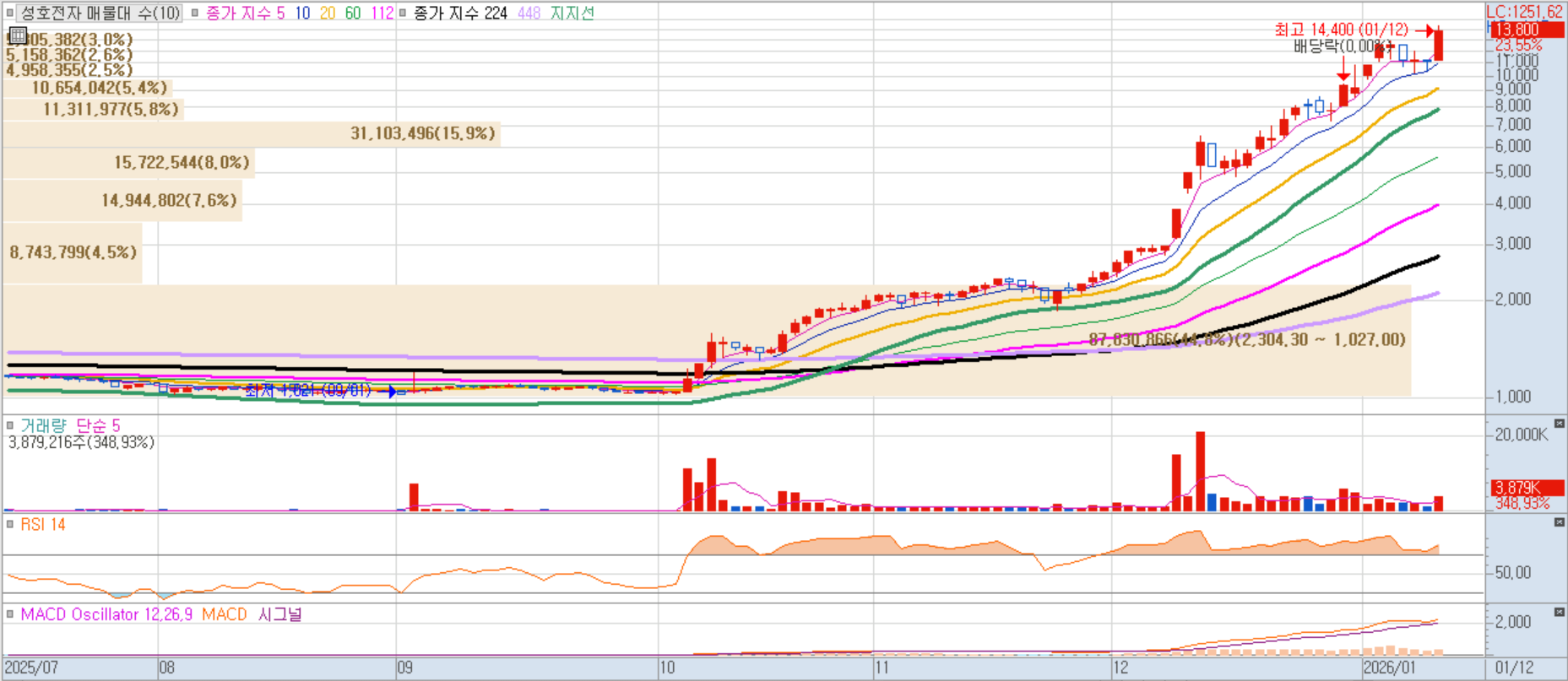Click the 단순 5 volume average label
This screenshot has width=1568, height=681.
point(98,425)
